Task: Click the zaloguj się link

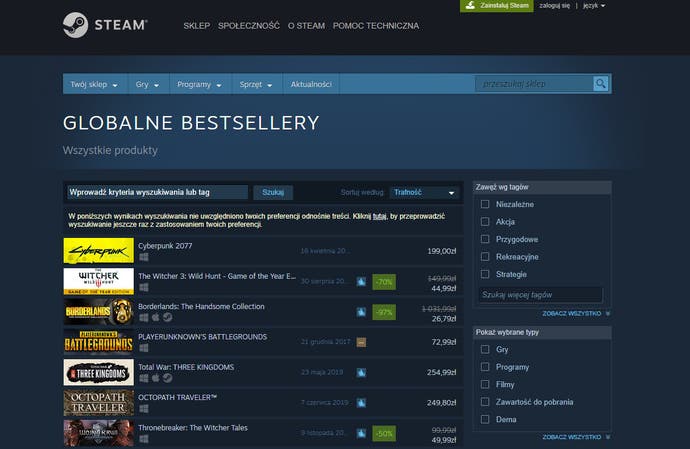Action: [x=554, y=6]
